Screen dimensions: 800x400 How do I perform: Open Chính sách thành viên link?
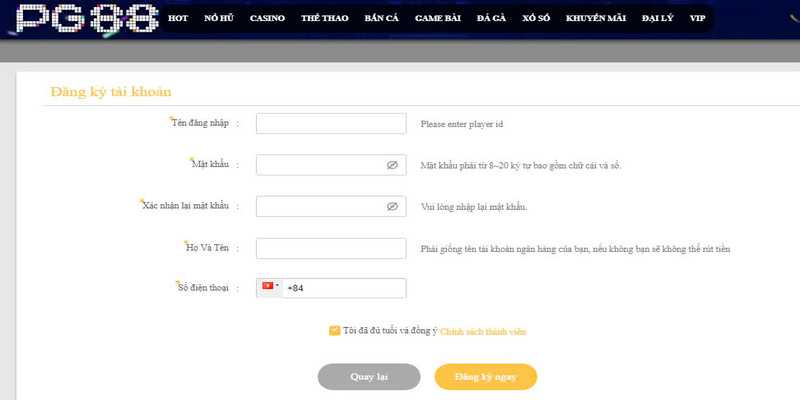pos(483,332)
